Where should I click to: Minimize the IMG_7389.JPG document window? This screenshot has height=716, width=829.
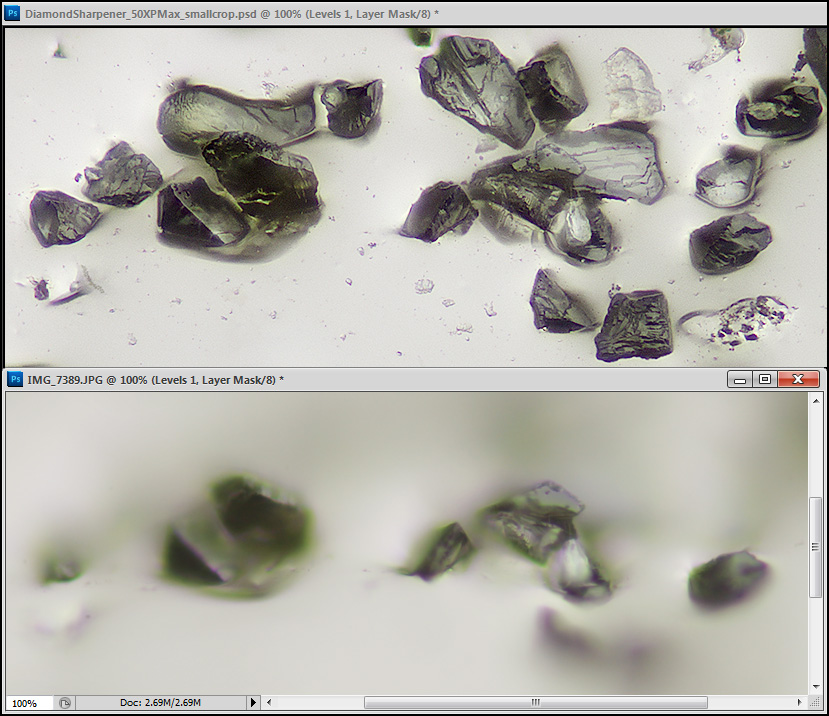[x=740, y=379]
